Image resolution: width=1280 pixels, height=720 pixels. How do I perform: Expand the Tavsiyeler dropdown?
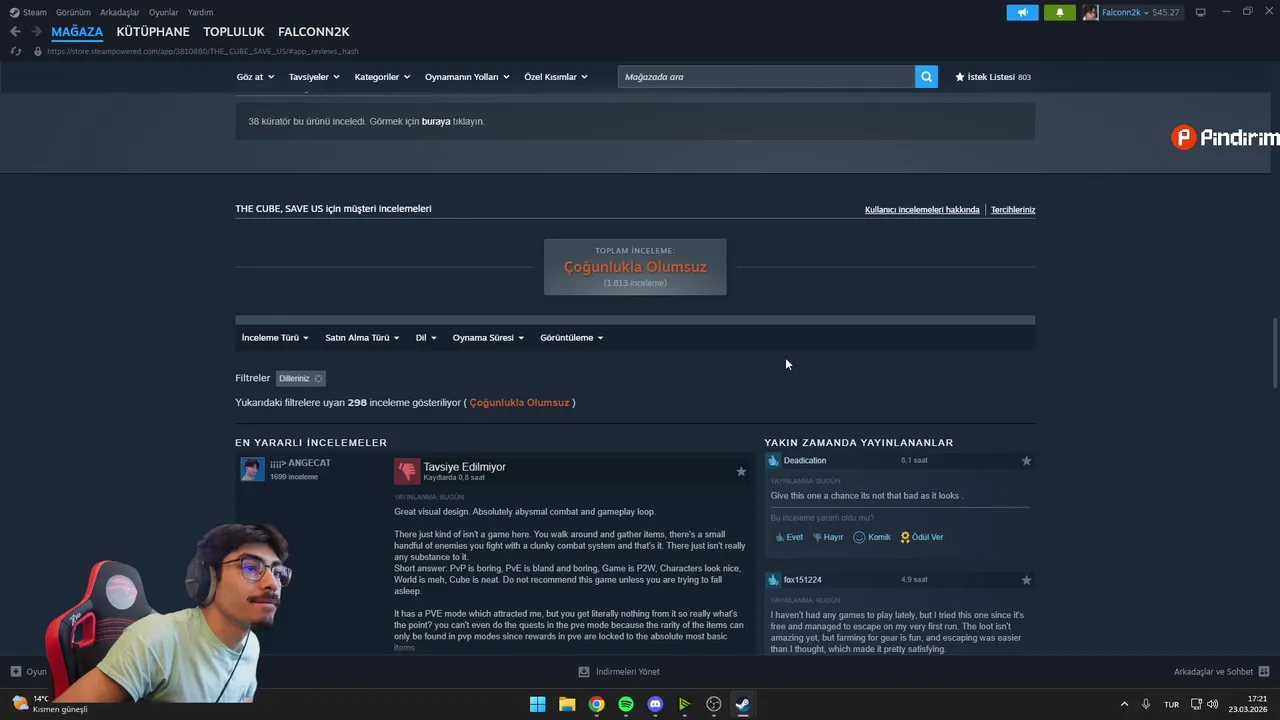pyautogui.click(x=314, y=77)
